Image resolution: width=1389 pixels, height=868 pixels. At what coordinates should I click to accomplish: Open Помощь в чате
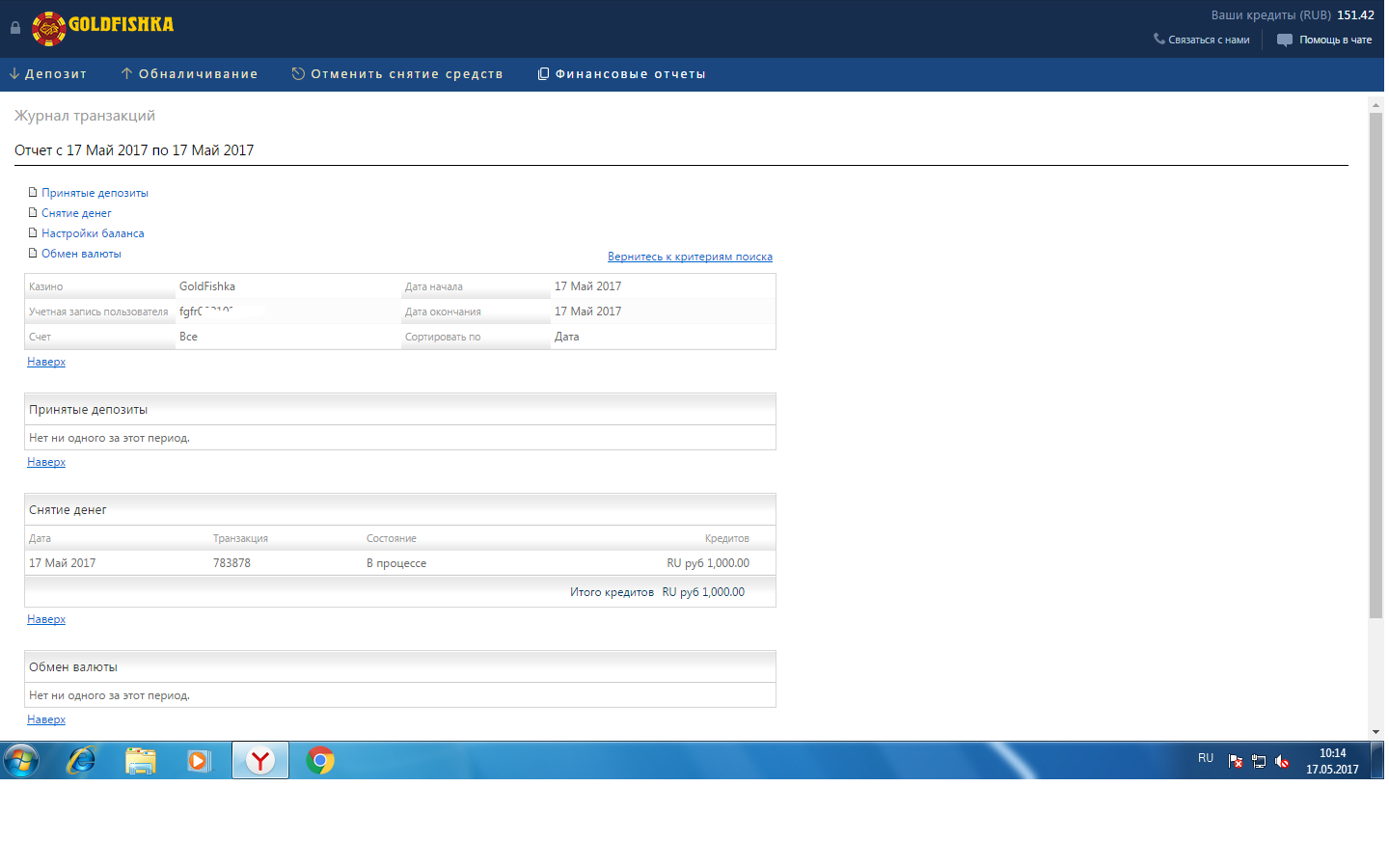tap(1335, 40)
